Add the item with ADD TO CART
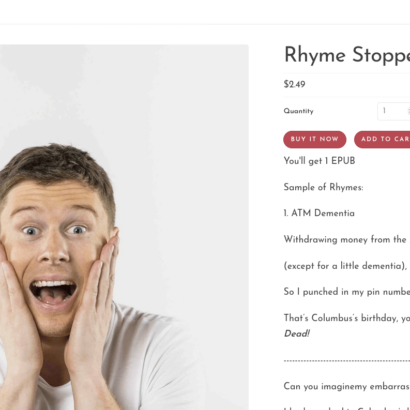 pyautogui.click(x=382, y=139)
